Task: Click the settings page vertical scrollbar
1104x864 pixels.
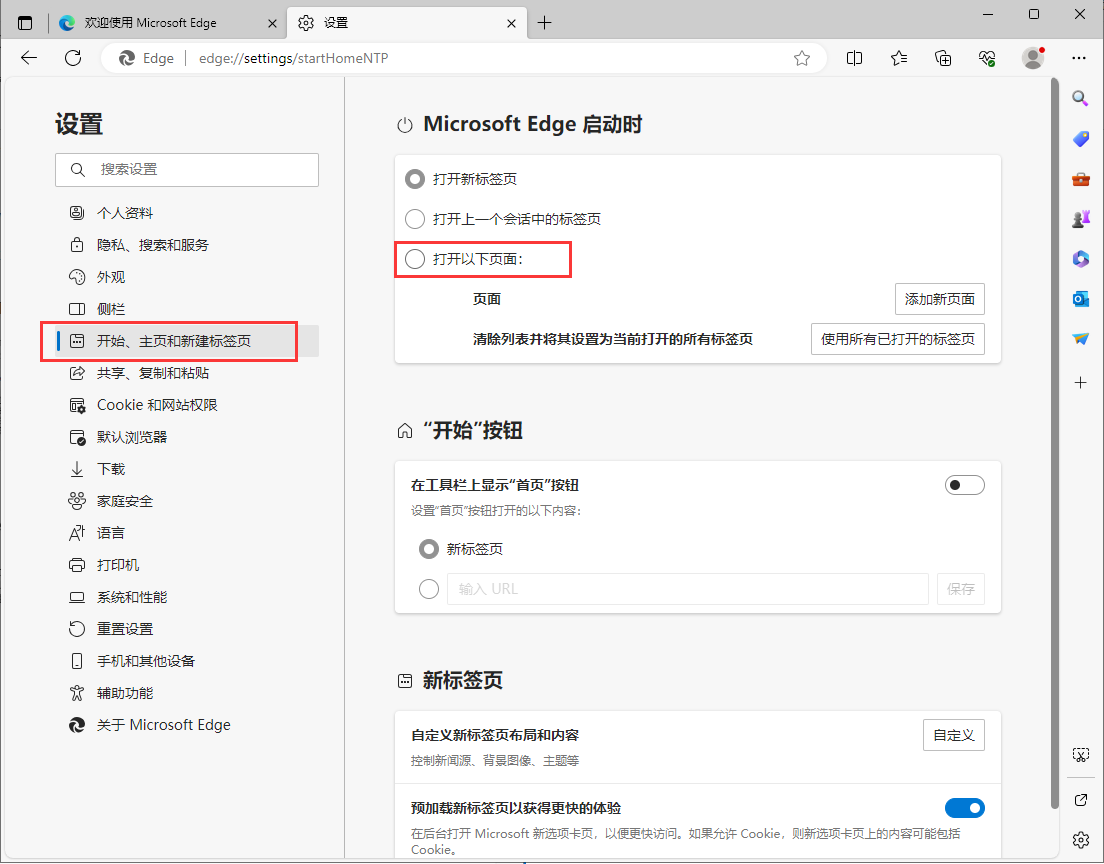Action: [x=1054, y=444]
